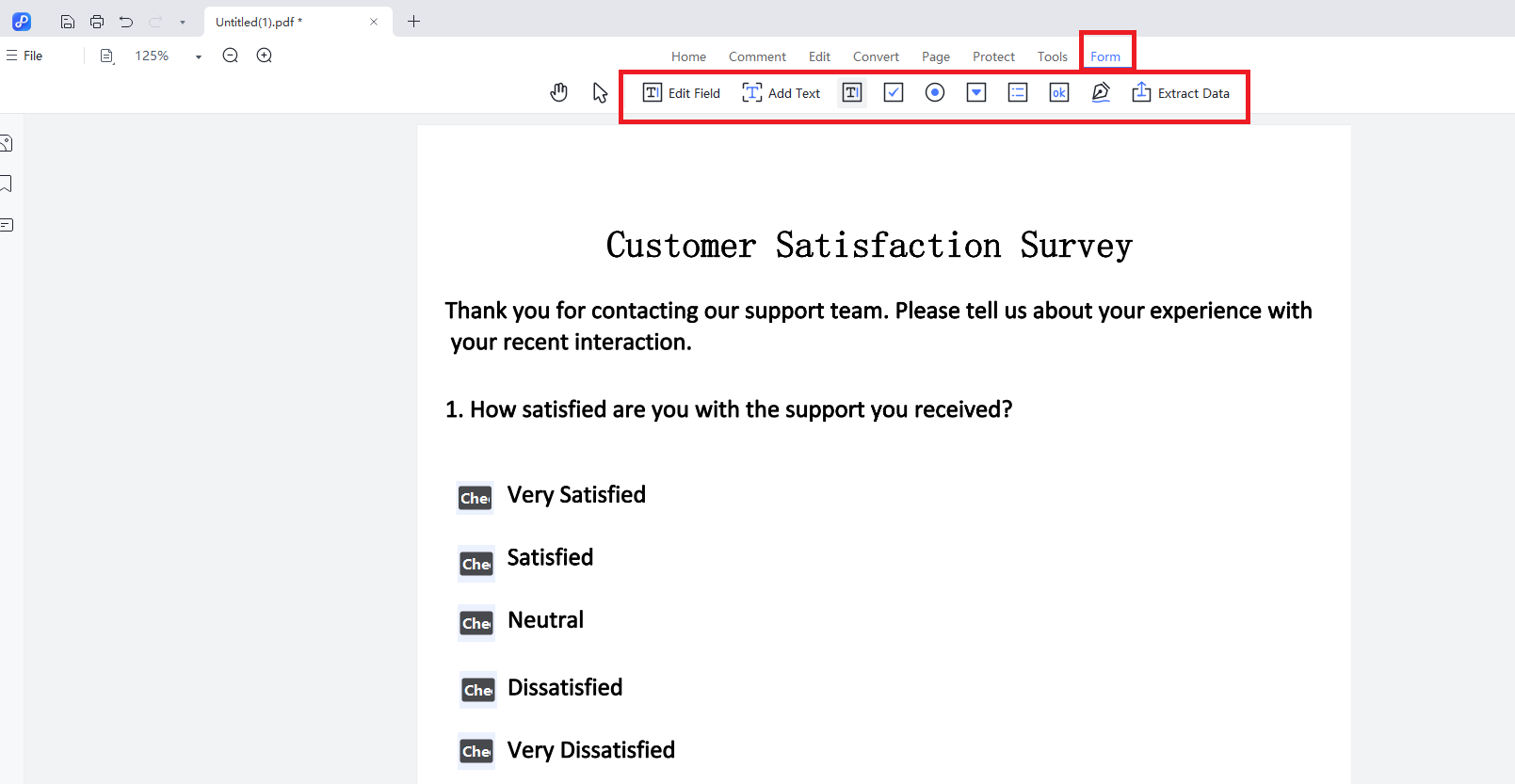Click the Customer Satisfaction Survey heading
Screen dimensions: 1515x784
click(869, 246)
